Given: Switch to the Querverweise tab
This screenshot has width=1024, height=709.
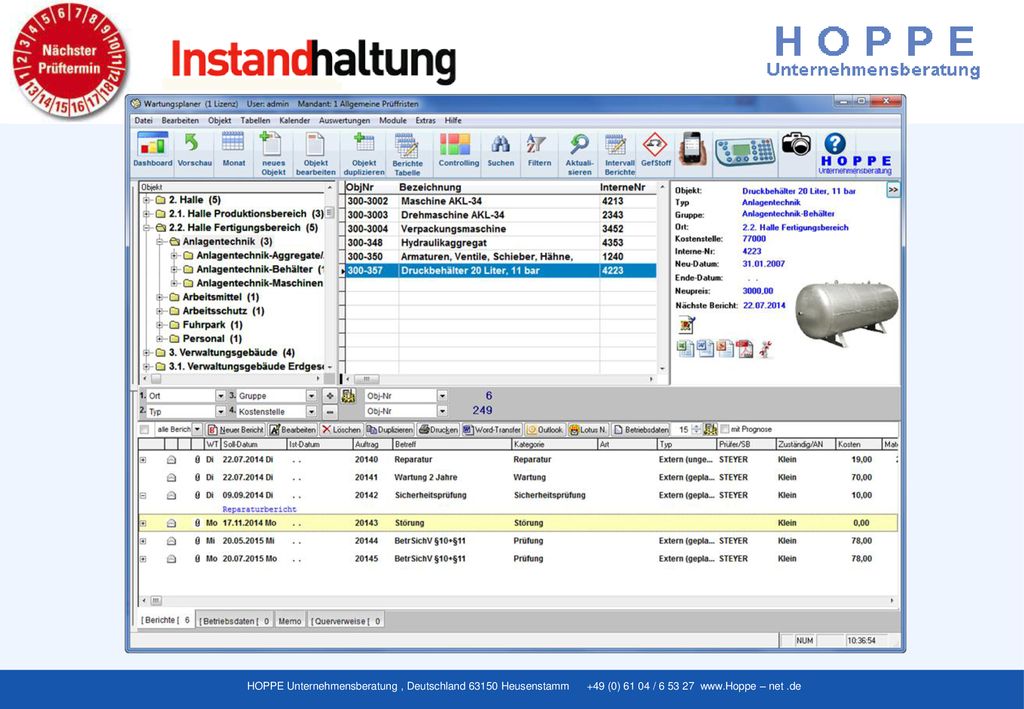Looking at the screenshot, I should tap(345, 621).
